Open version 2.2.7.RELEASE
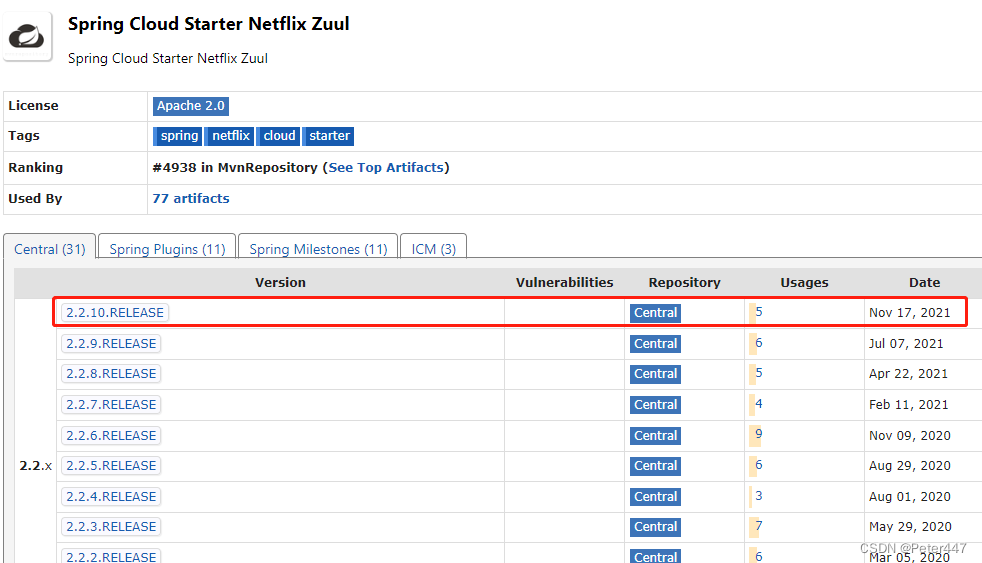This screenshot has width=982, height=563. pos(111,405)
